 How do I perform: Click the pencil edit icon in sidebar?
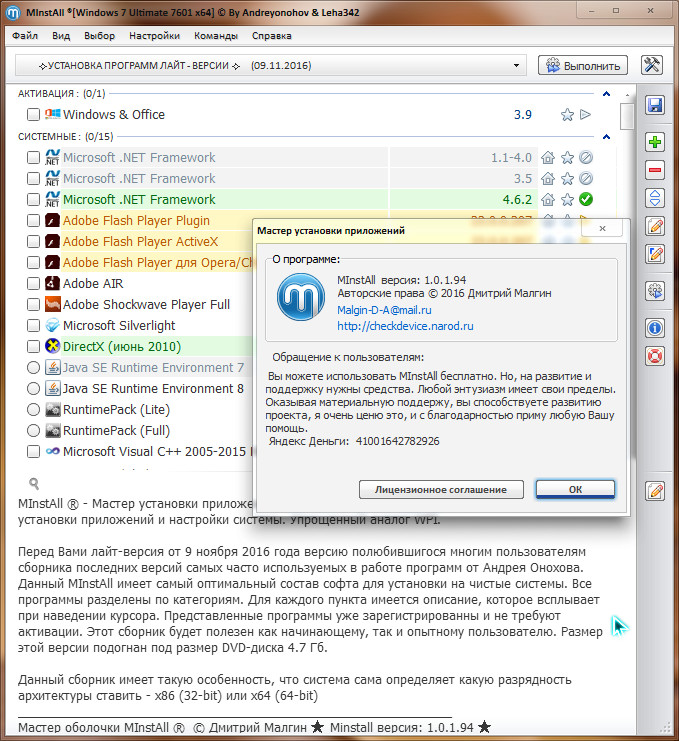pyautogui.click(x=655, y=226)
